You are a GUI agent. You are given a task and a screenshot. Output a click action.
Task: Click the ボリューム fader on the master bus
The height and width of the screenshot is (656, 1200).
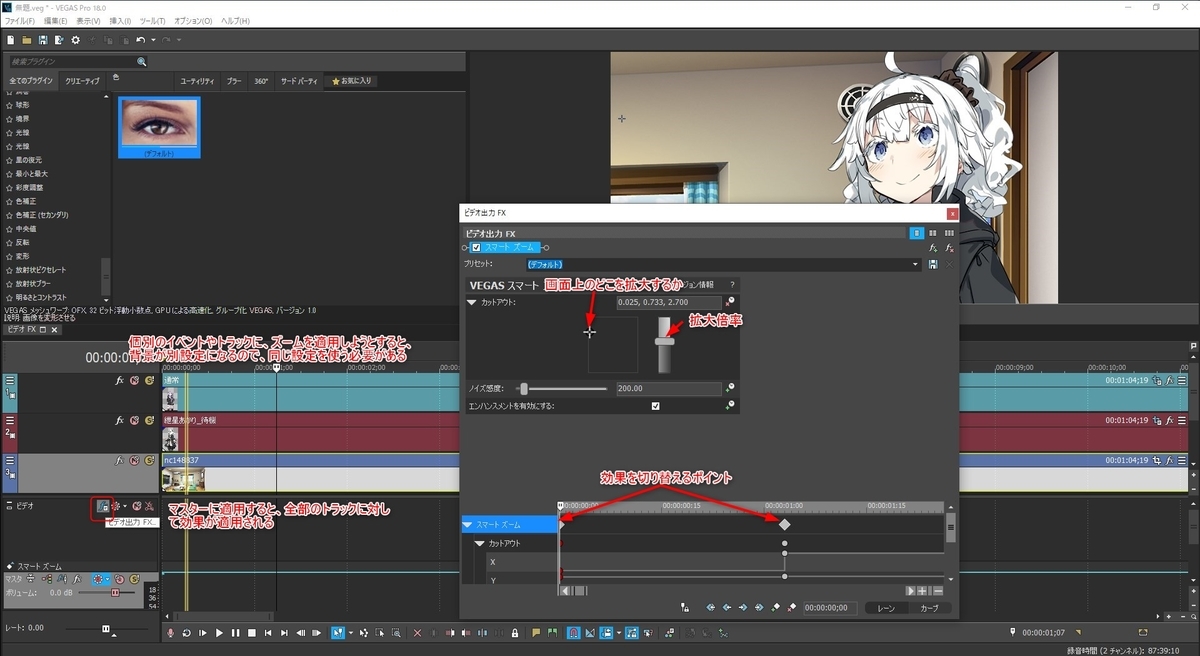115,592
